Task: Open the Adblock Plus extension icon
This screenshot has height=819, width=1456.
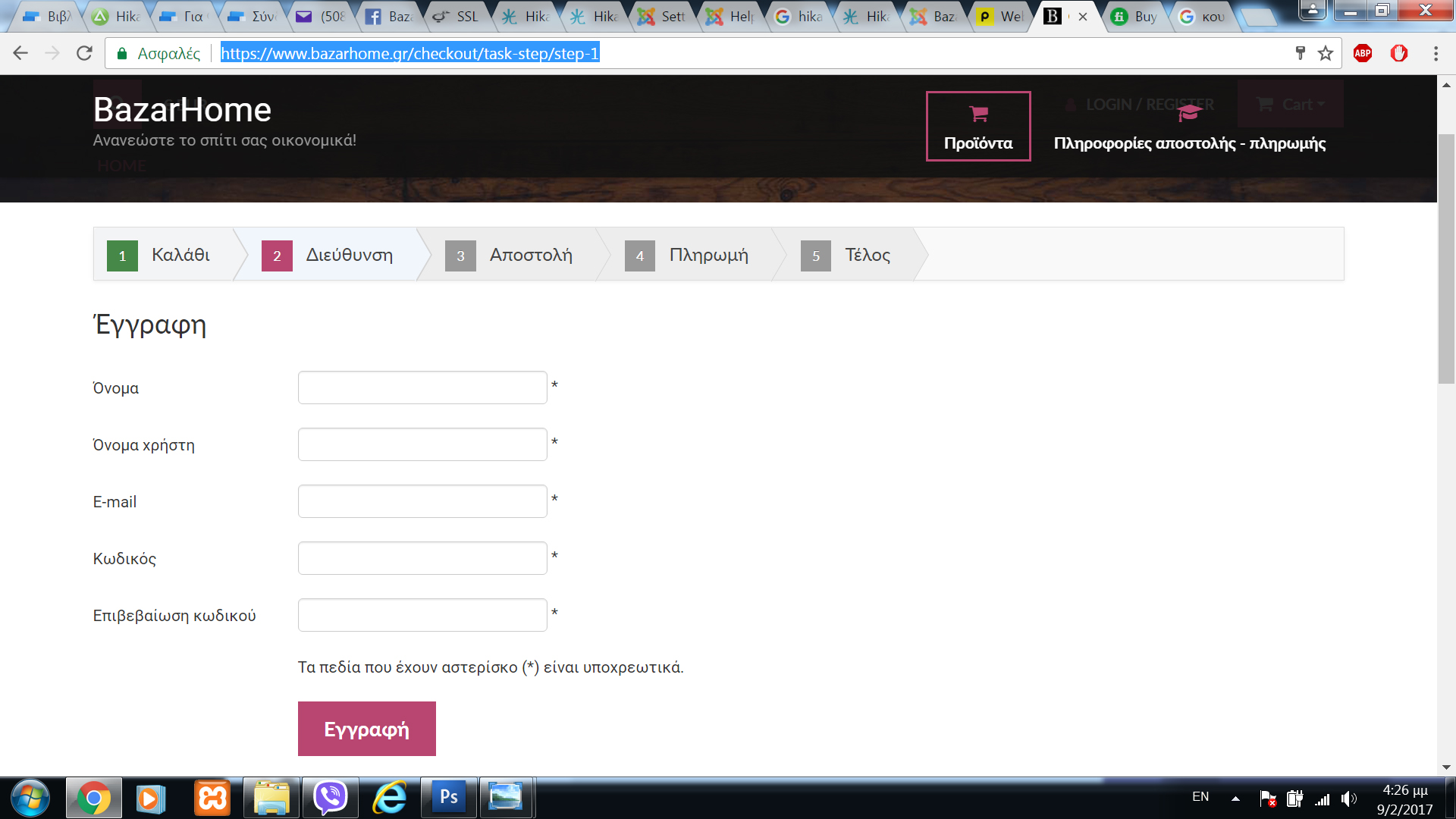Action: (1363, 53)
